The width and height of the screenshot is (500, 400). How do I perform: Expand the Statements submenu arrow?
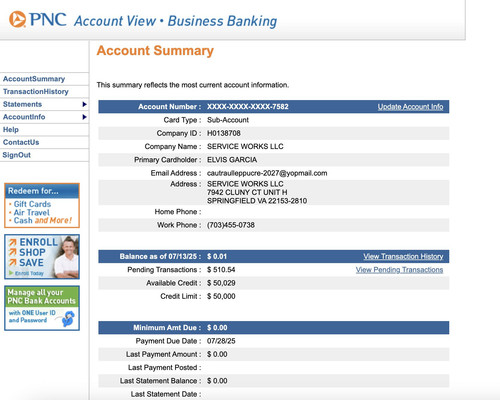[x=84, y=104]
